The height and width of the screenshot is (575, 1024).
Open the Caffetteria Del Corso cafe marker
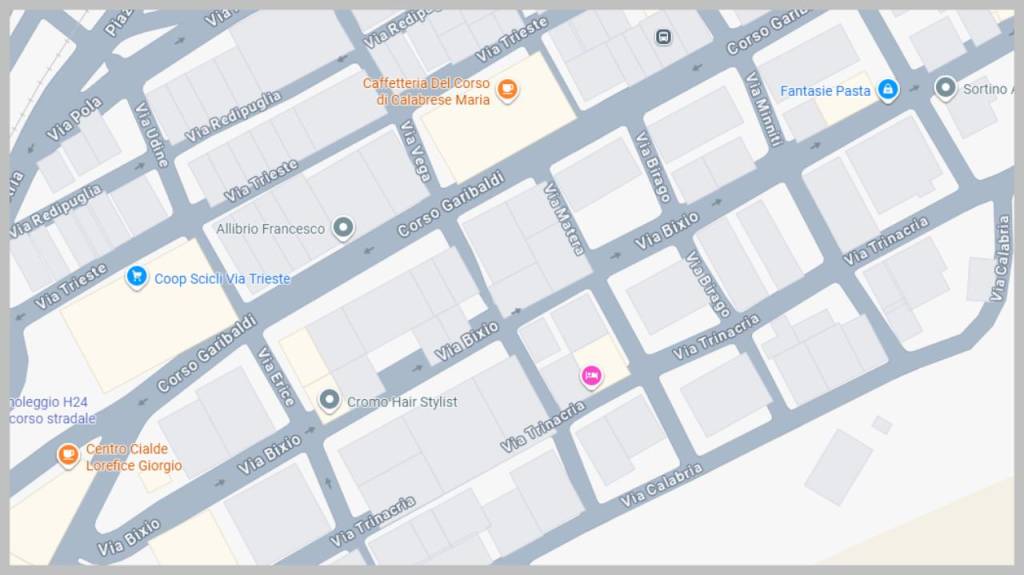point(507,90)
